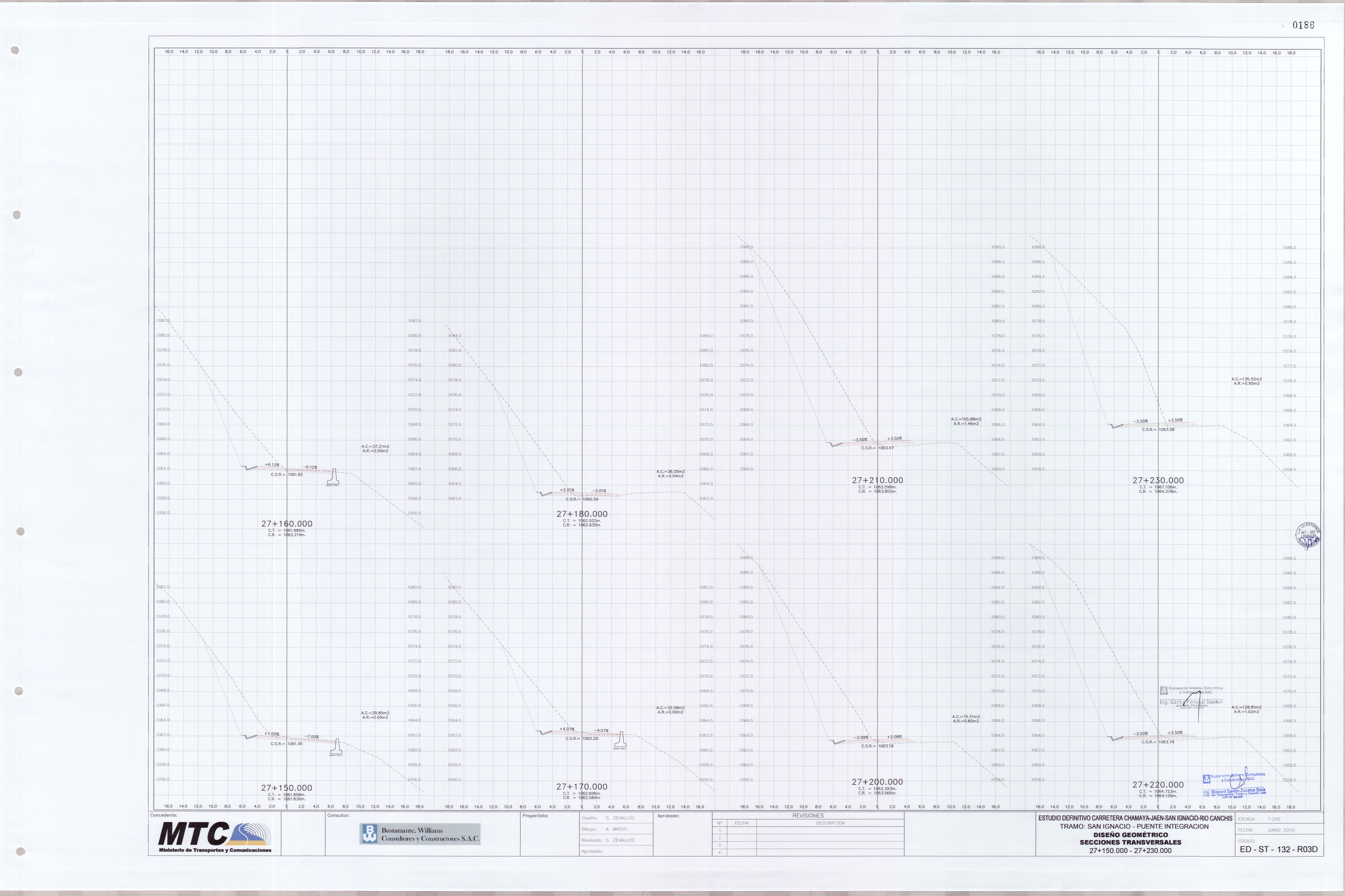Select station label 27+160.000
This screenshot has width=1345, height=896.
287,523
